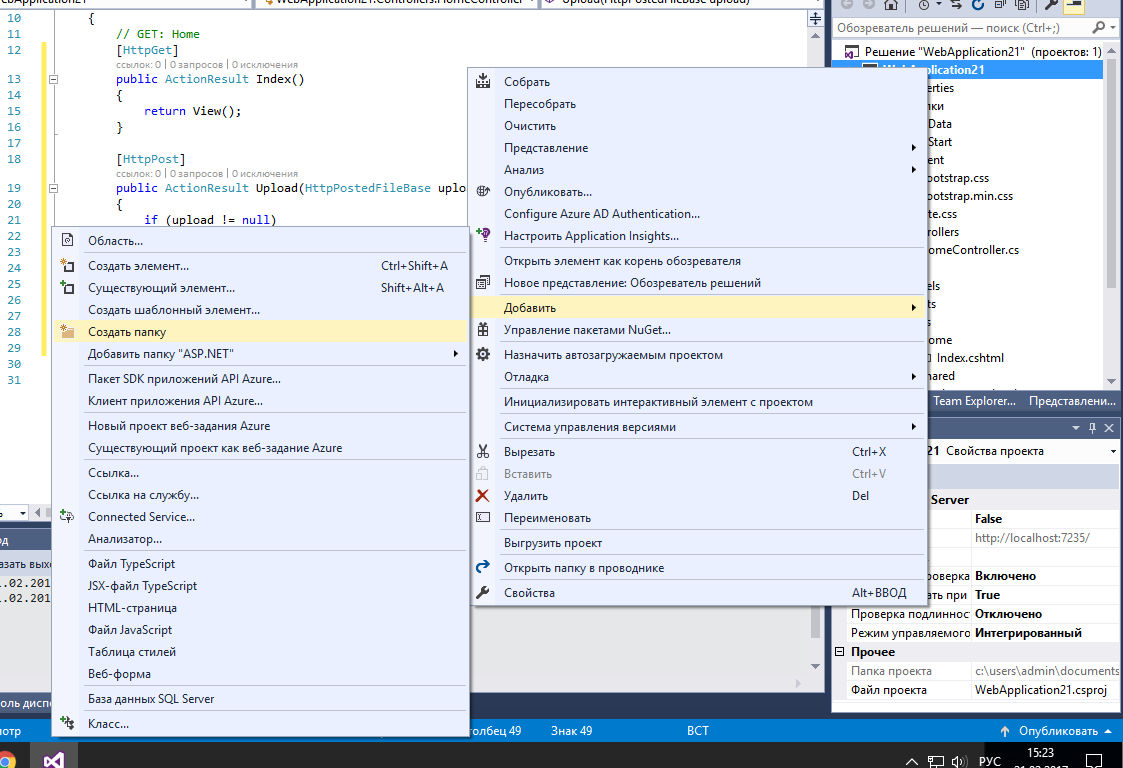
Task: Click the icon beside Новое представление: Обозреватель решений
Action: pyautogui.click(x=483, y=282)
